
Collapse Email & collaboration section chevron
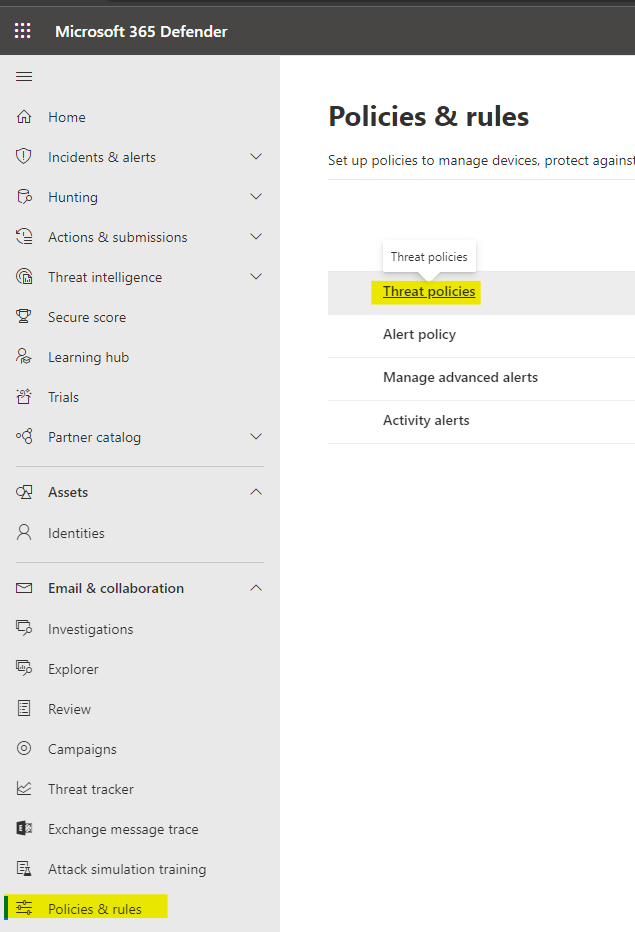(256, 588)
